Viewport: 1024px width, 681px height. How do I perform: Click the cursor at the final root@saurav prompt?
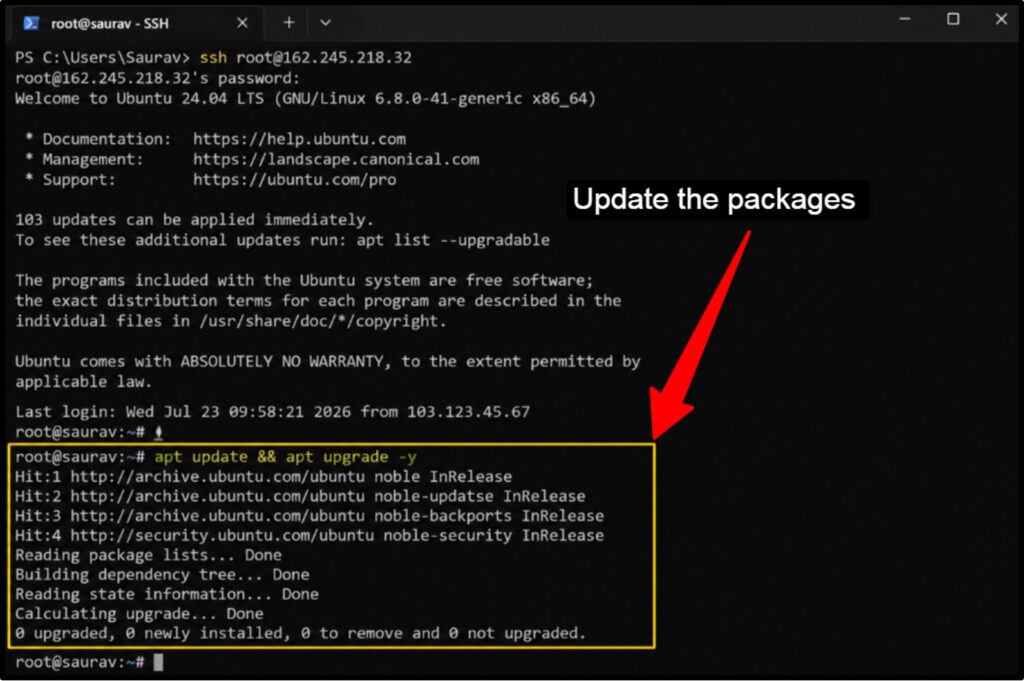158,662
